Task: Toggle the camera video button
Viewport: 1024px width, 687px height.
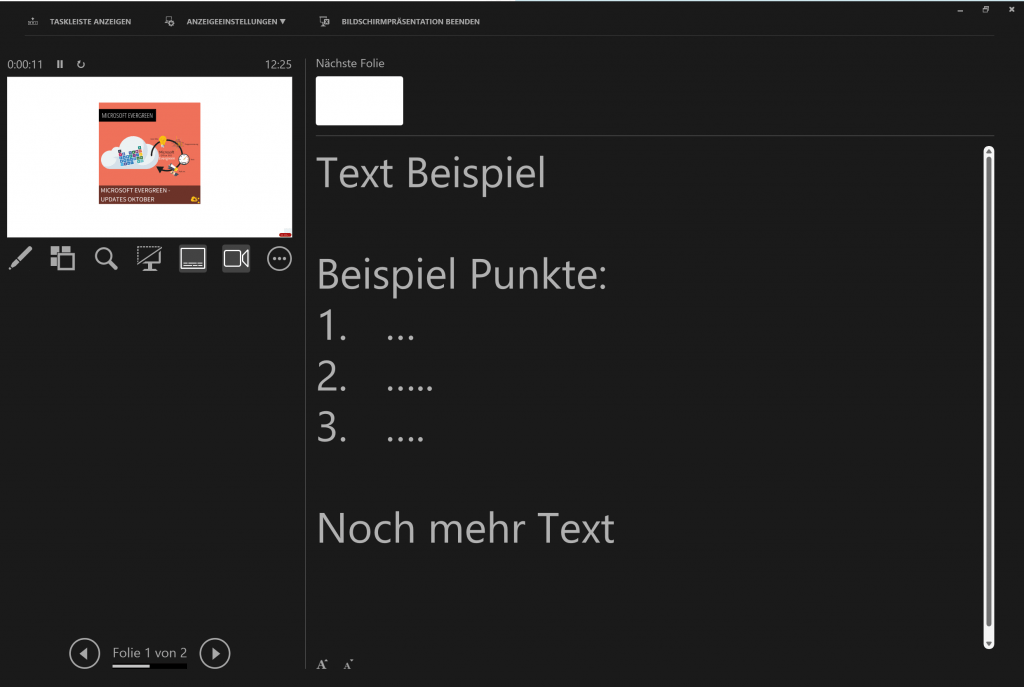Action: 236,259
